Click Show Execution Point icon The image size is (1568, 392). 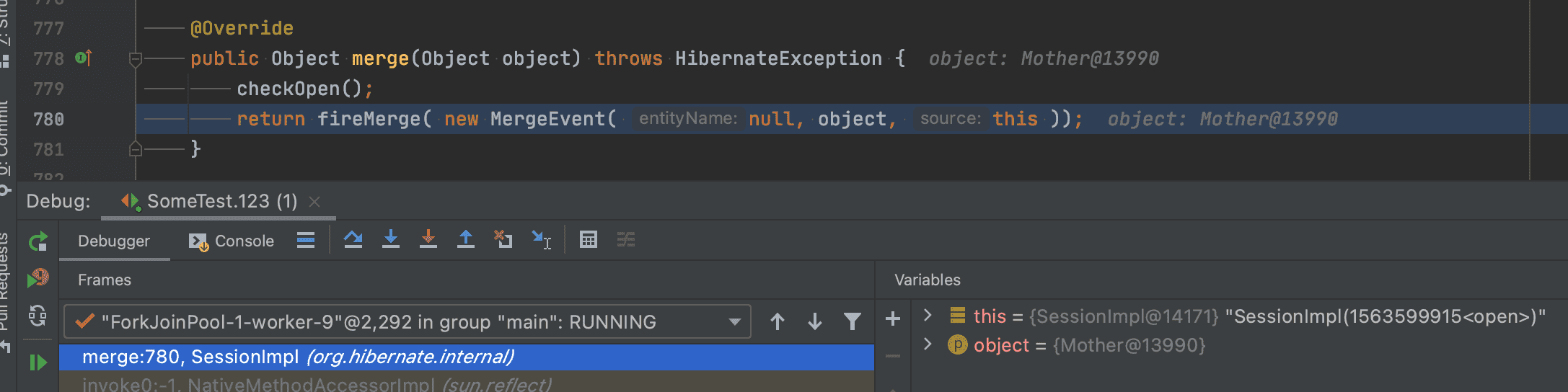306,240
